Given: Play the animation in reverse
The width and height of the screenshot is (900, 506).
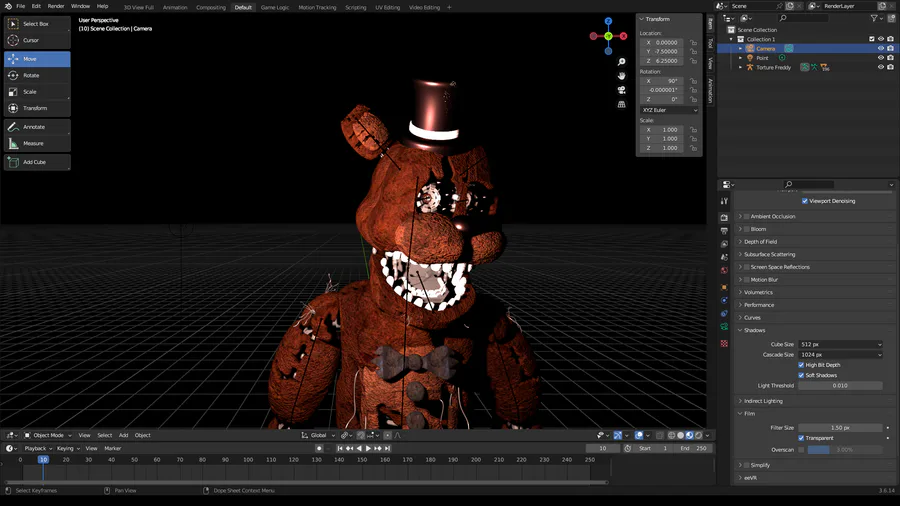Looking at the screenshot, I should pyautogui.click(x=359, y=449).
